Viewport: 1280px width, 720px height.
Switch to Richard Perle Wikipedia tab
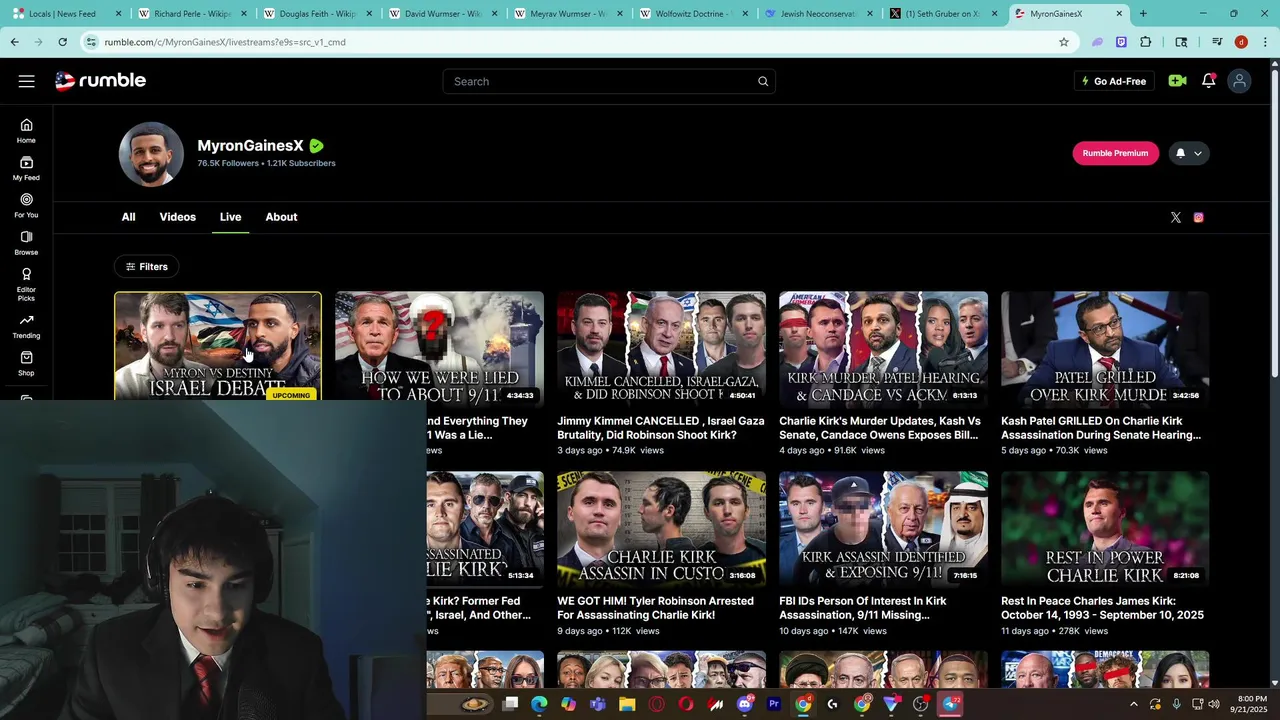(192, 14)
